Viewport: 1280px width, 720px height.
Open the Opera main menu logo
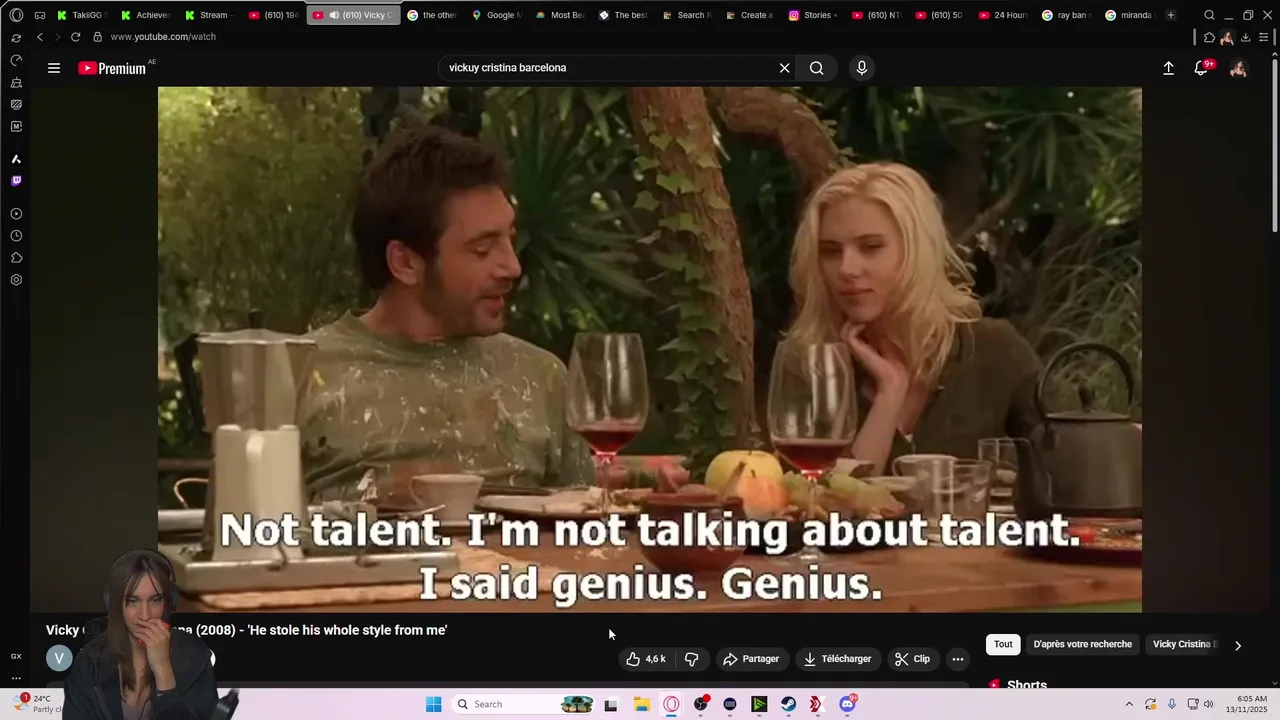pyautogui.click(x=16, y=15)
